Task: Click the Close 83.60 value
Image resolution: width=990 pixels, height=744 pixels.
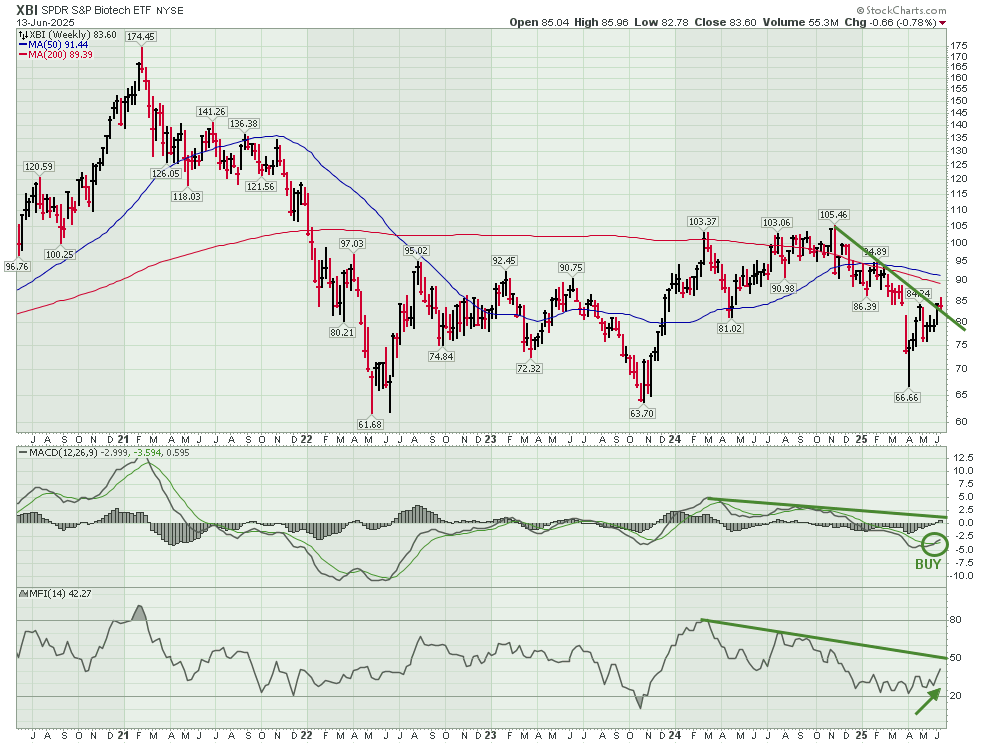Action: (x=725, y=22)
